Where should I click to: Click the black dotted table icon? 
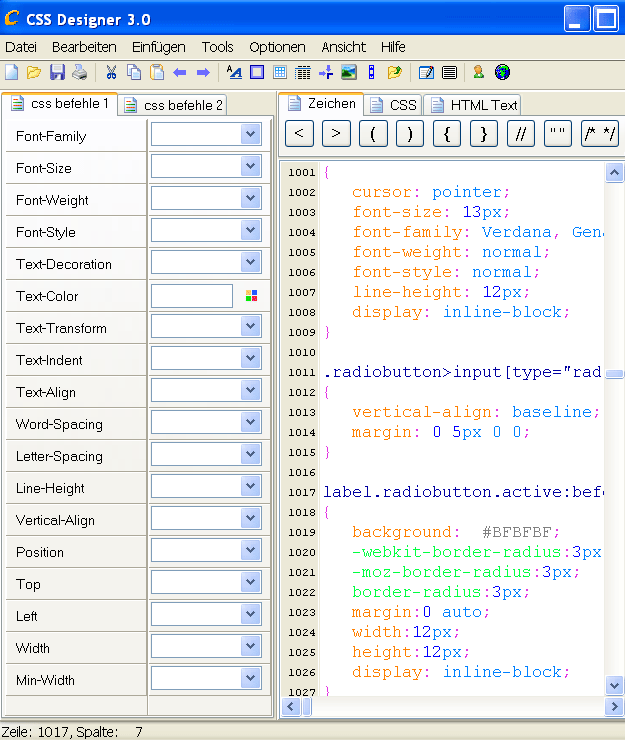click(x=303, y=72)
